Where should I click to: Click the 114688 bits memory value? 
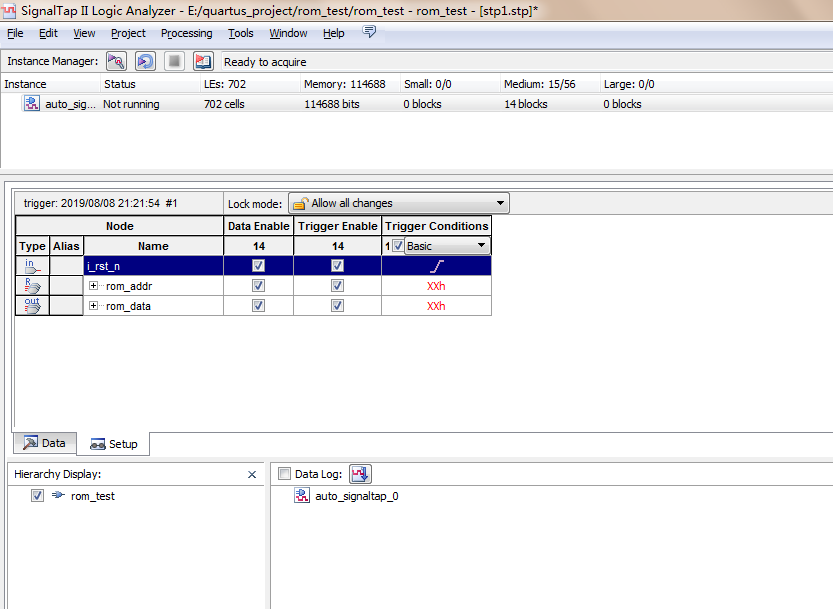(332, 104)
